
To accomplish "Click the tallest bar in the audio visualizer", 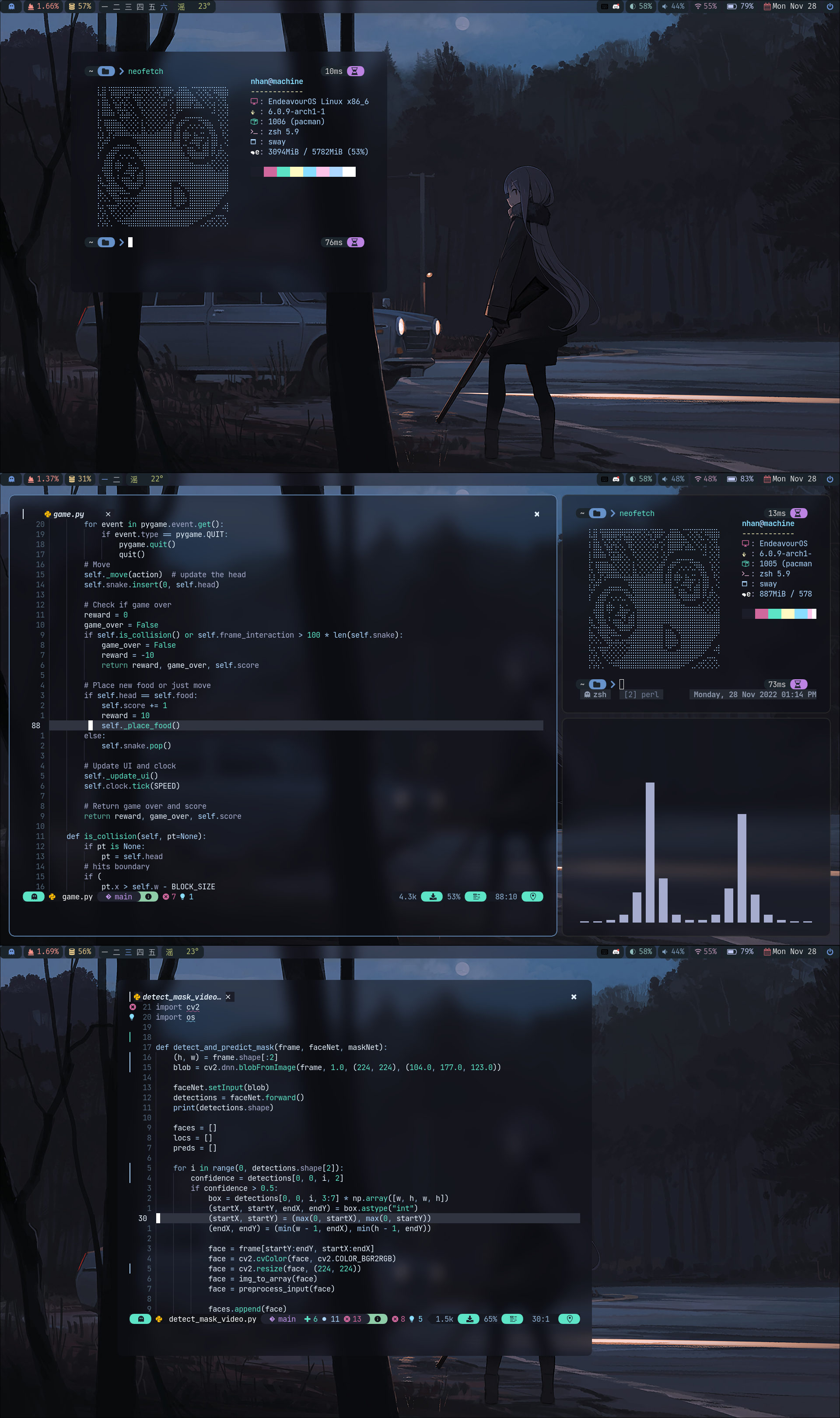I will 650,852.
